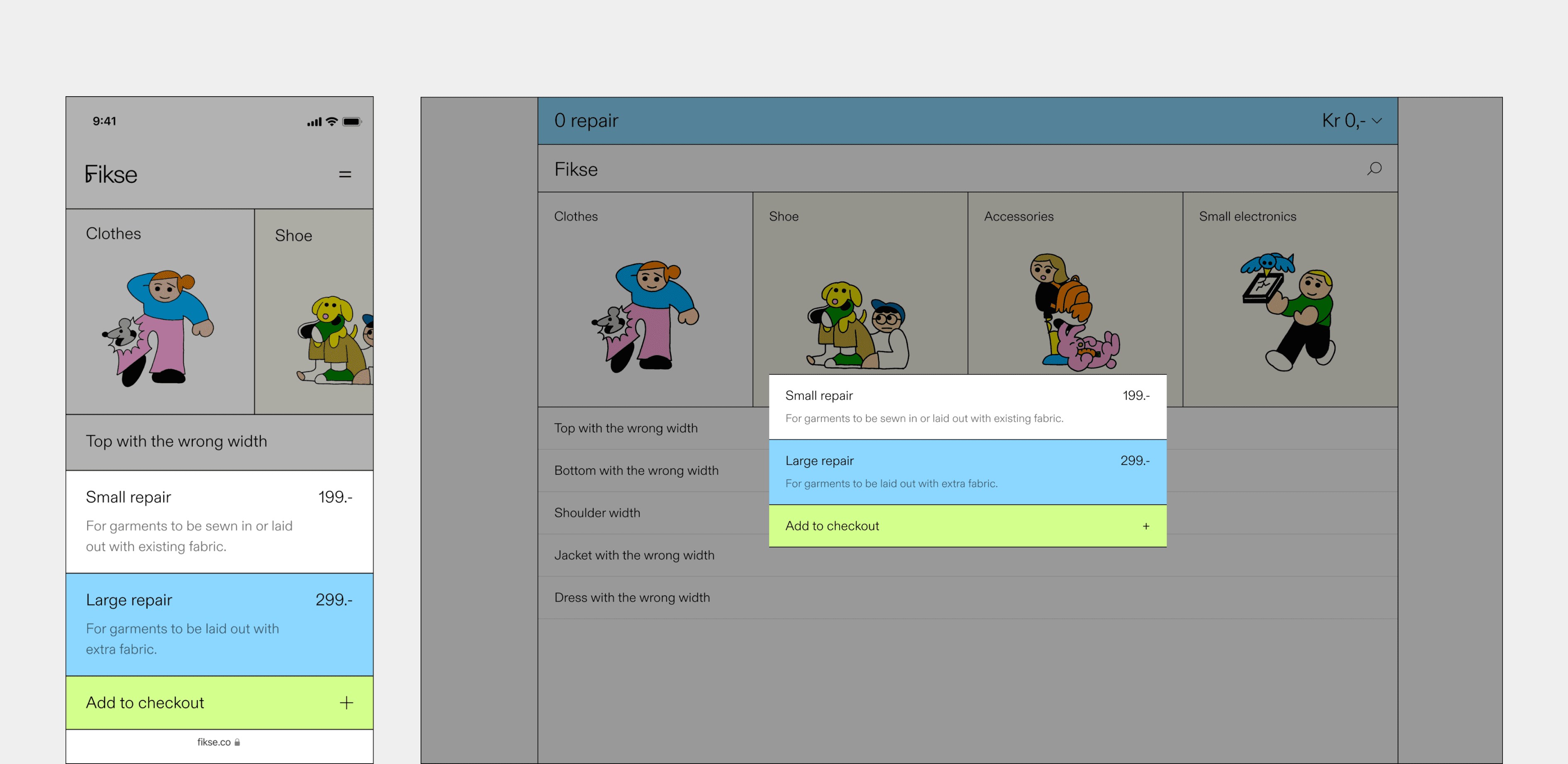Image resolution: width=1568 pixels, height=764 pixels.
Task: Click the Wi-Fi icon in phone status bar
Action: point(332,122)
